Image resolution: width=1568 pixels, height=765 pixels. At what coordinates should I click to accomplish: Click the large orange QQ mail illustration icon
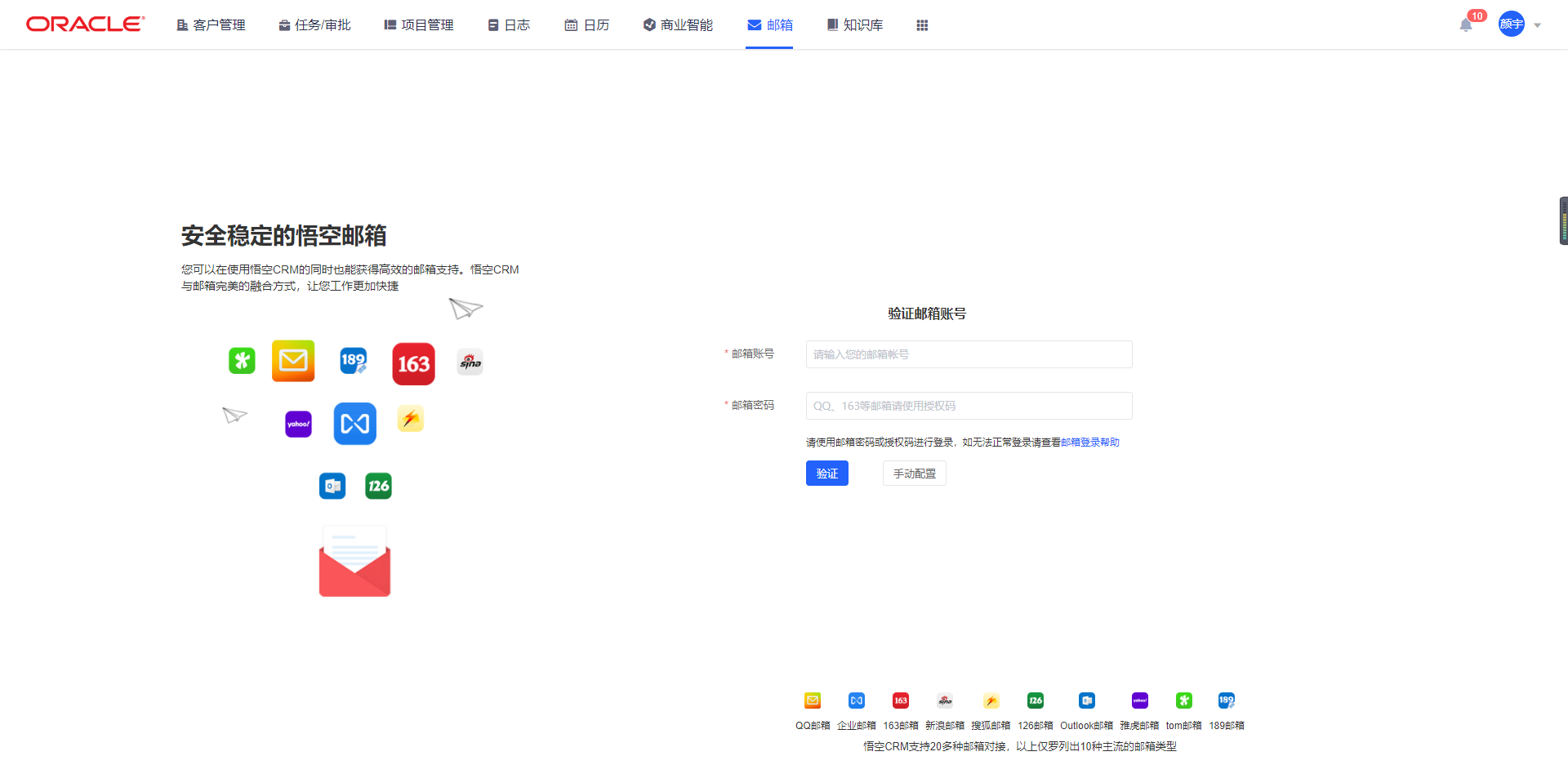293,361
